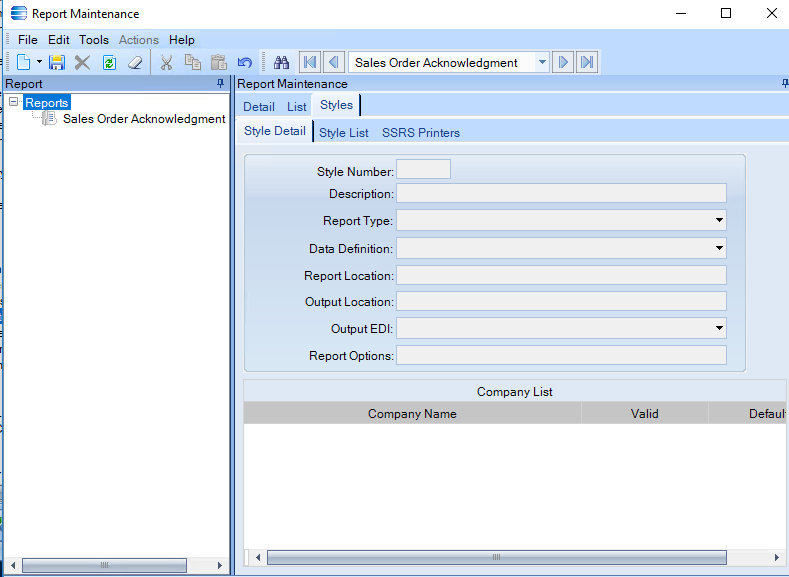Switch to the Style Detail sub-tab
Viewport: 789px width, 577px height.
click(275, 131)
